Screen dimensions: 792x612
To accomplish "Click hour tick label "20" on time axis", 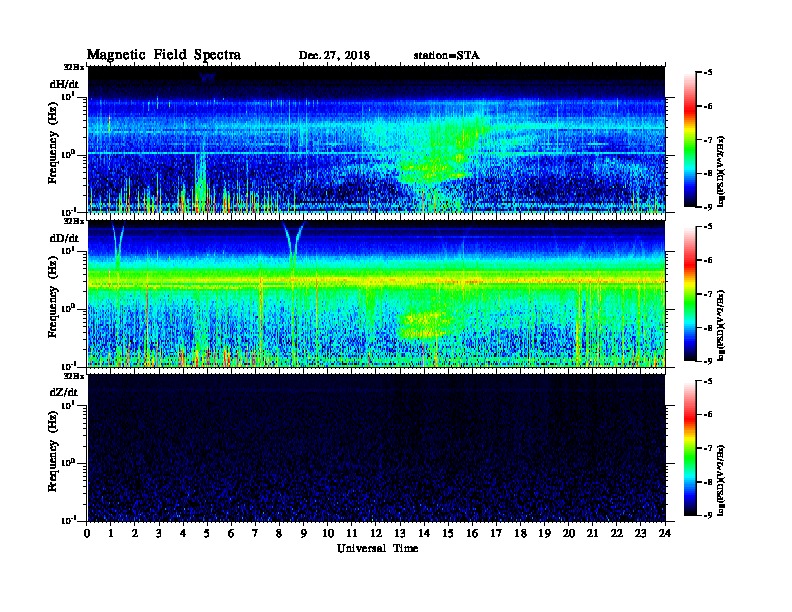I will pyautogui.click(x=568, y=533).
